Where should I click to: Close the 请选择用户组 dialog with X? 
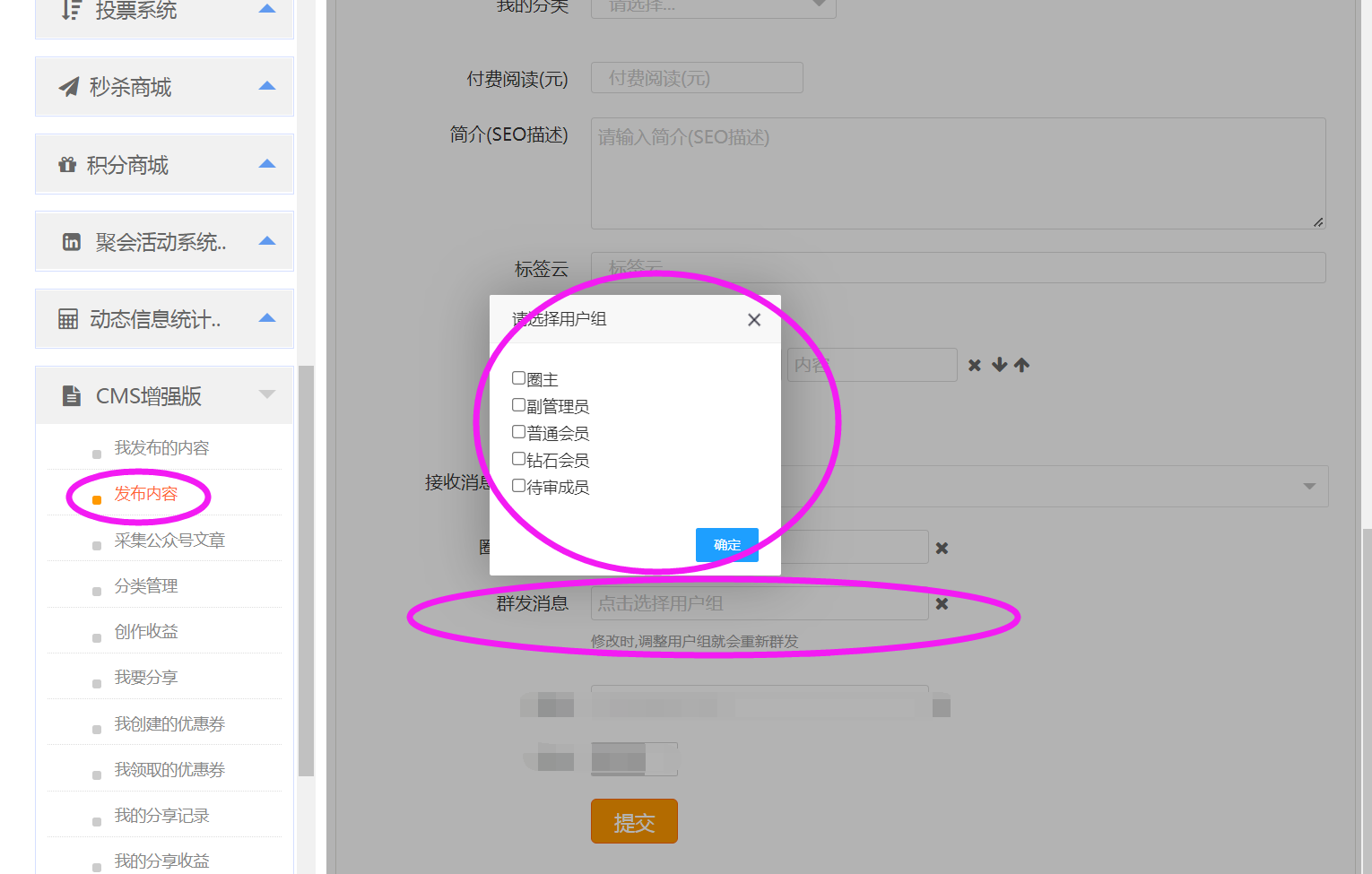pyautogui.click(x=754, y=320)
